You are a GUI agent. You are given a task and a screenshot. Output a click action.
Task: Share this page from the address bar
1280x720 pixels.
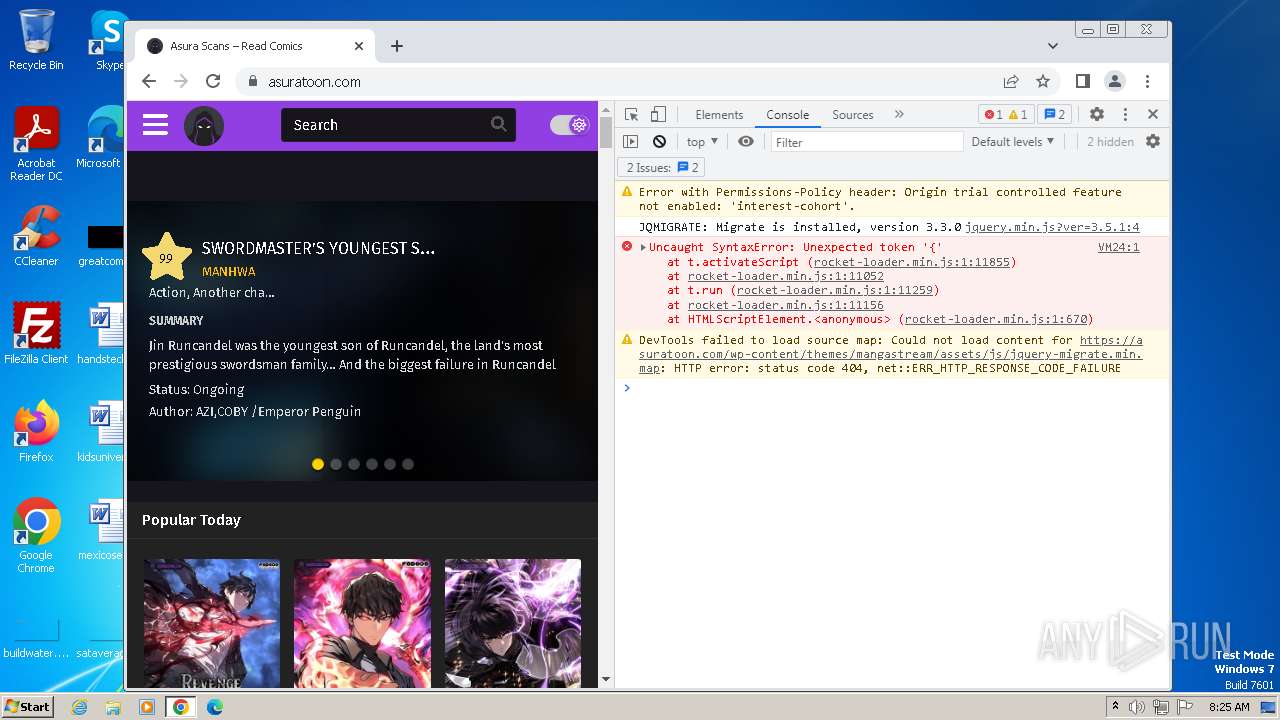pyautogui.click(x=1011, y=82)
